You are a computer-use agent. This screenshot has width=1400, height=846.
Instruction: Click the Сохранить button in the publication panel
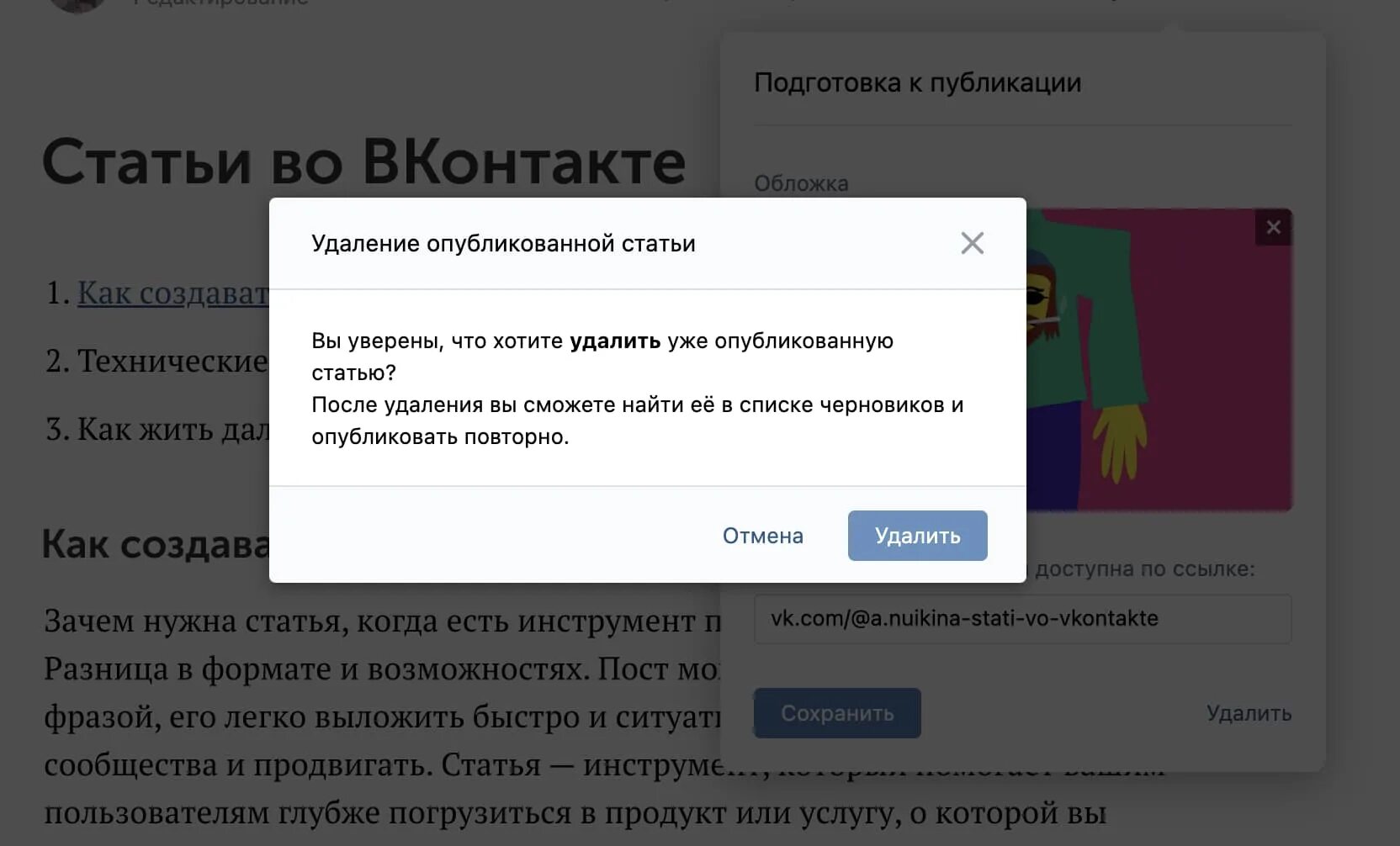[x=837, y=713]
